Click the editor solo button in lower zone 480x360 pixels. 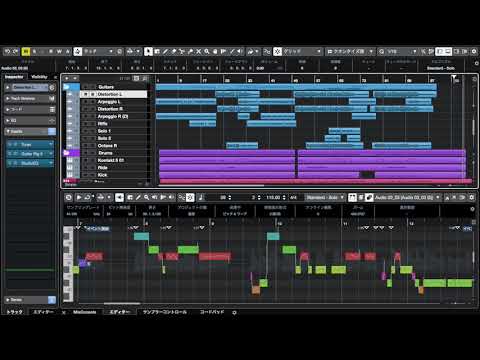point(69,198)
